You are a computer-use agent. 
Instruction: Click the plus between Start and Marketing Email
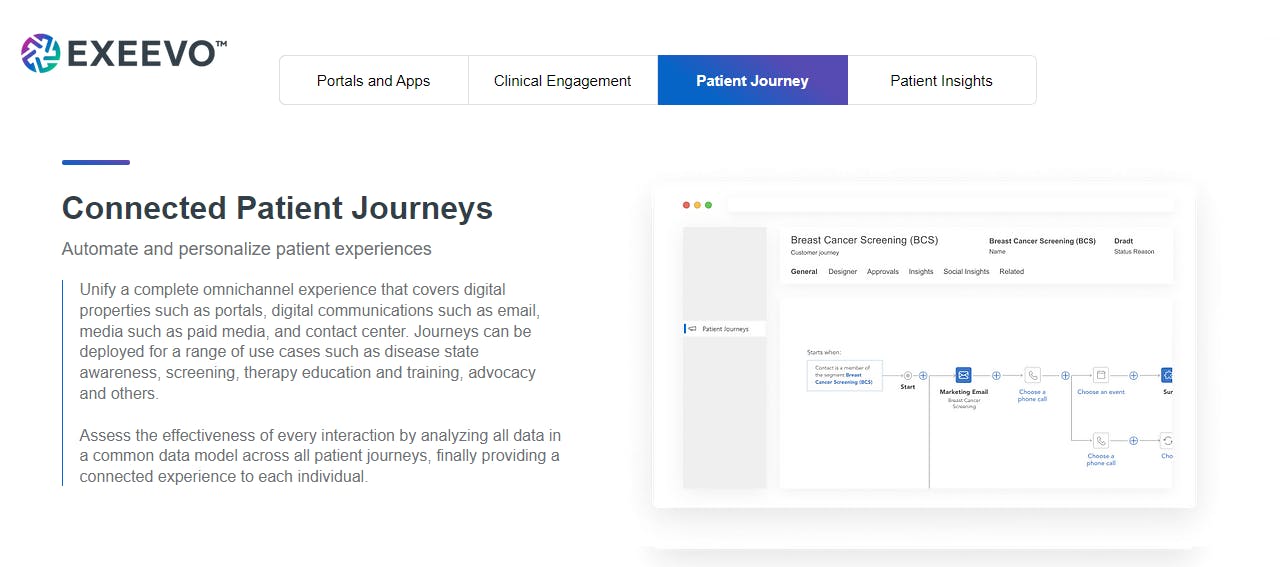923,375
